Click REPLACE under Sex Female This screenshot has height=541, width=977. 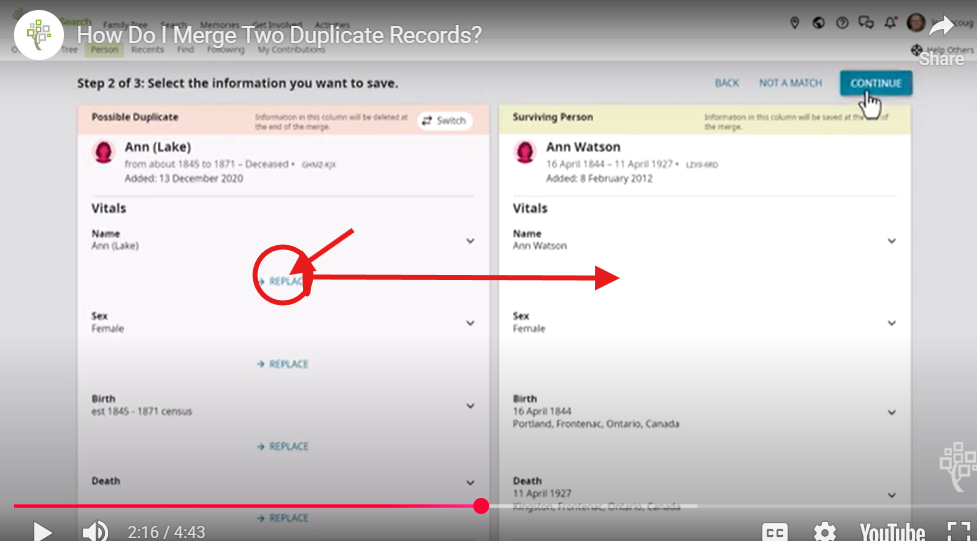pos(283,364)
